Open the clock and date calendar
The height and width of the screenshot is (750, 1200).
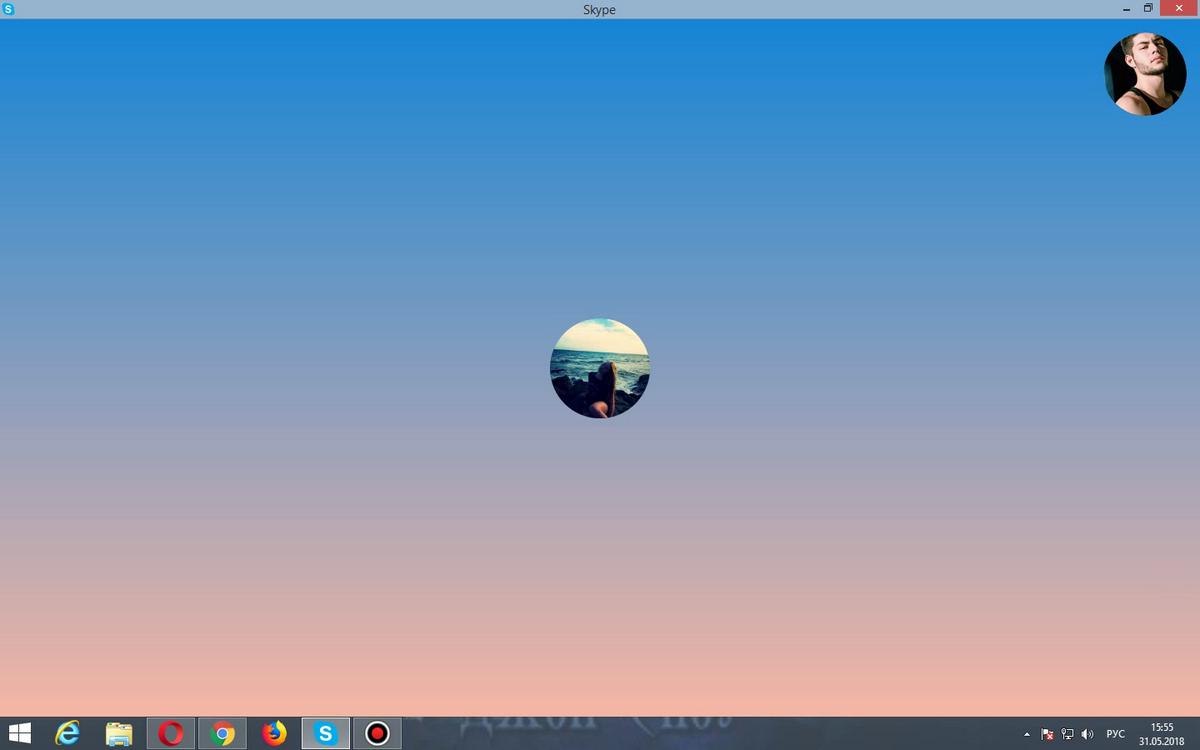click(x=1161, y=734)
